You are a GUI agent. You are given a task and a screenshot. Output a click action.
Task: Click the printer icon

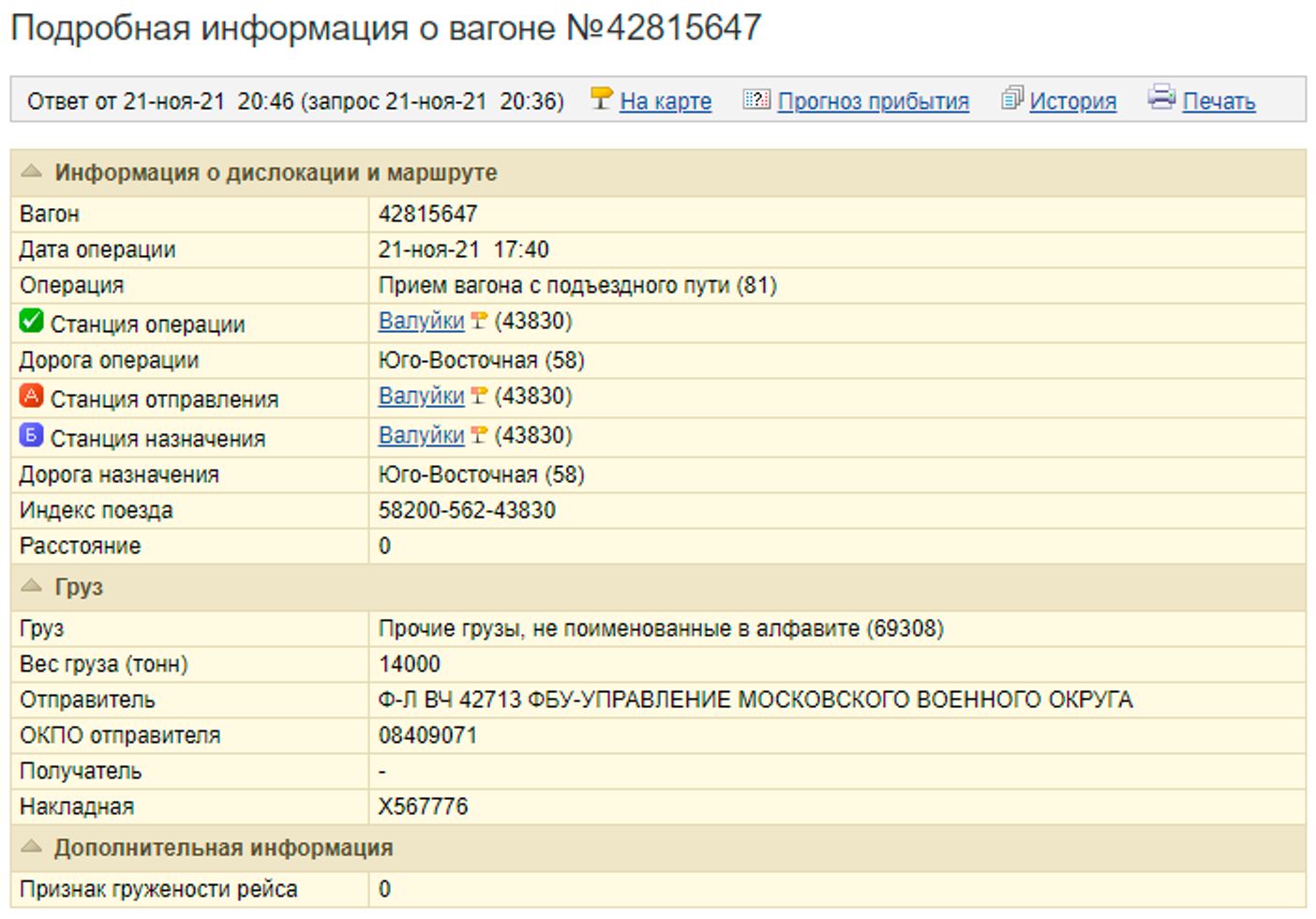point(1160,97)
